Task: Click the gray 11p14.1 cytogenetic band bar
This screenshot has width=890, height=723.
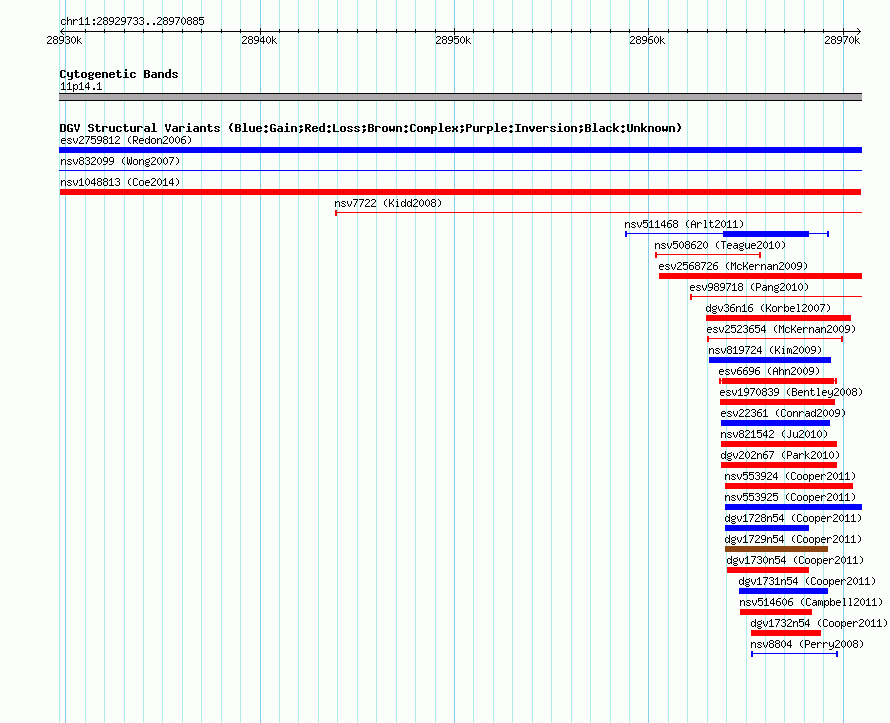Action: (460, 97)
